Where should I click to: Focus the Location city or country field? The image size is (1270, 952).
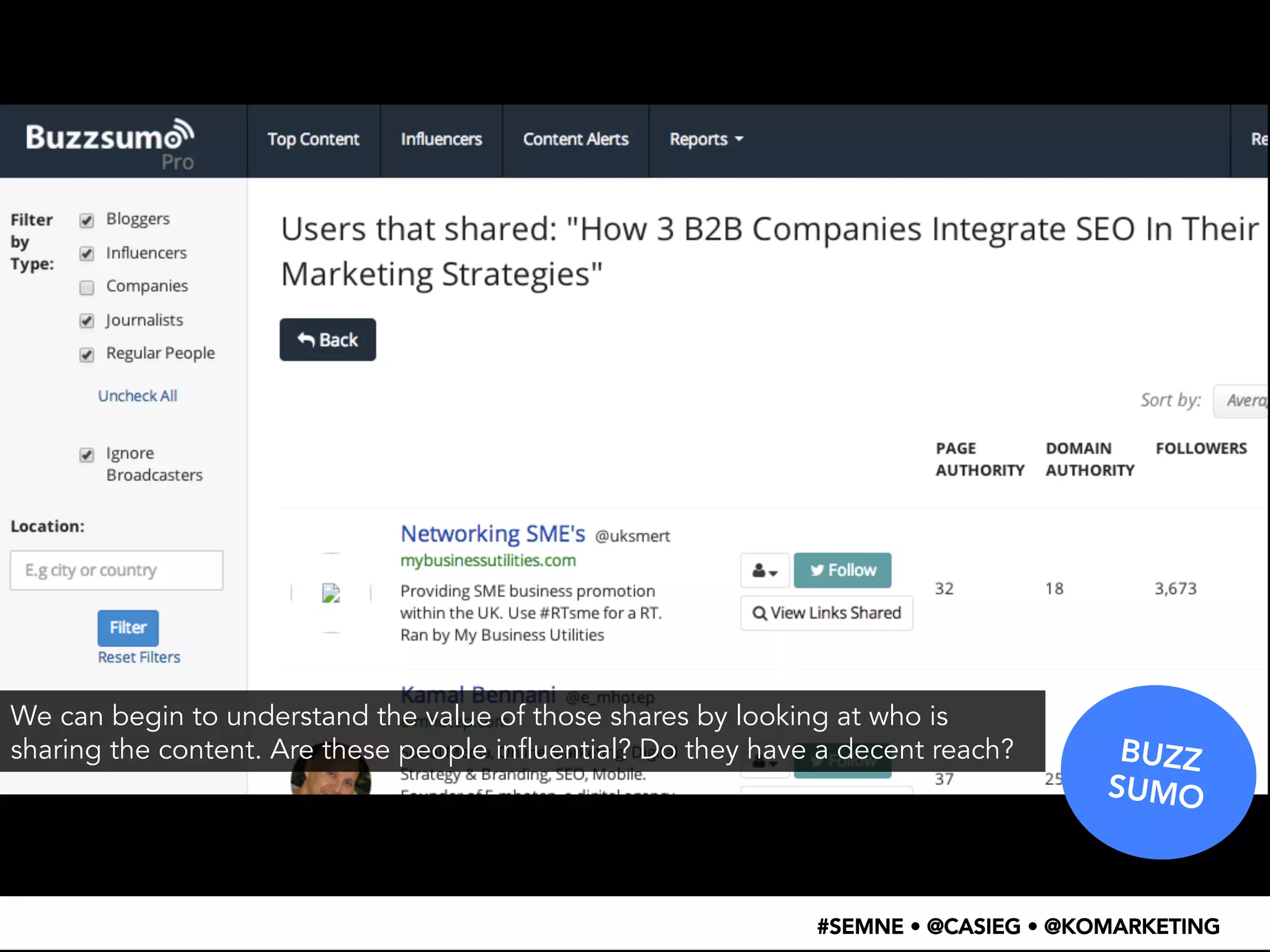(117, 570)
